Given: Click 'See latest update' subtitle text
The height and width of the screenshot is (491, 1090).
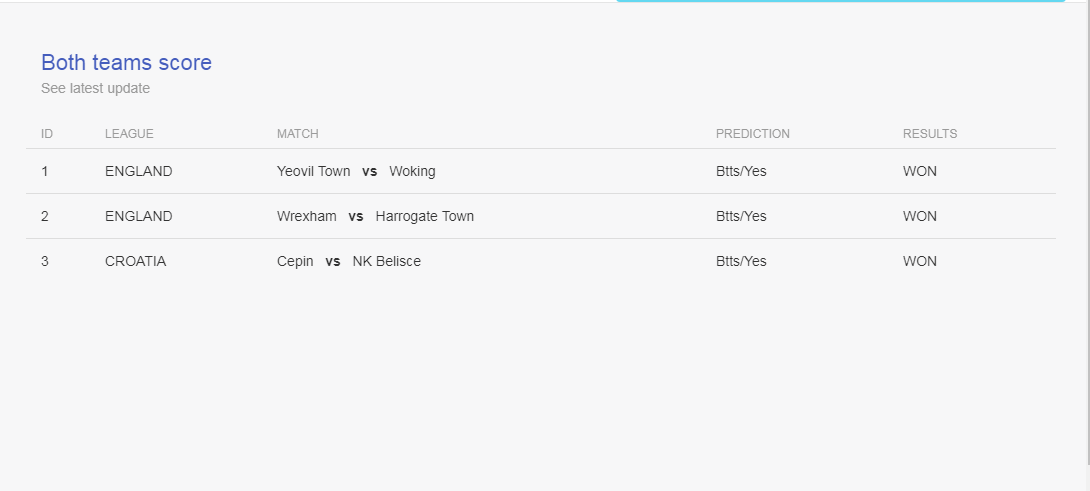Looking at the screenshot, I should coord(95,88).
